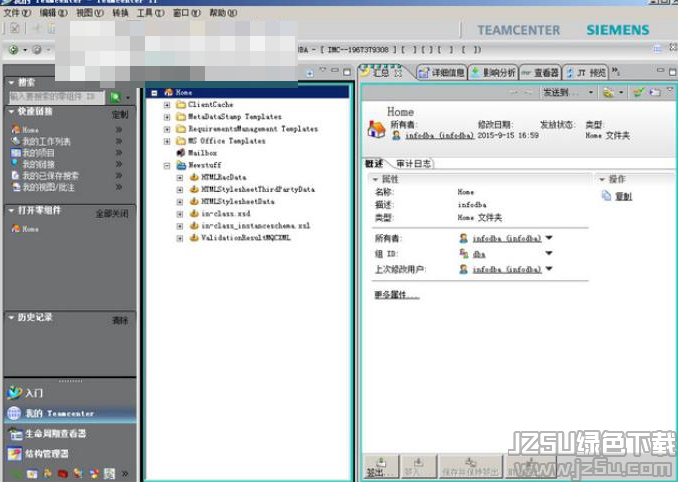Collapse the 搜索 section
The width and height of the screenshot is (678, 482).
point(12,82)
